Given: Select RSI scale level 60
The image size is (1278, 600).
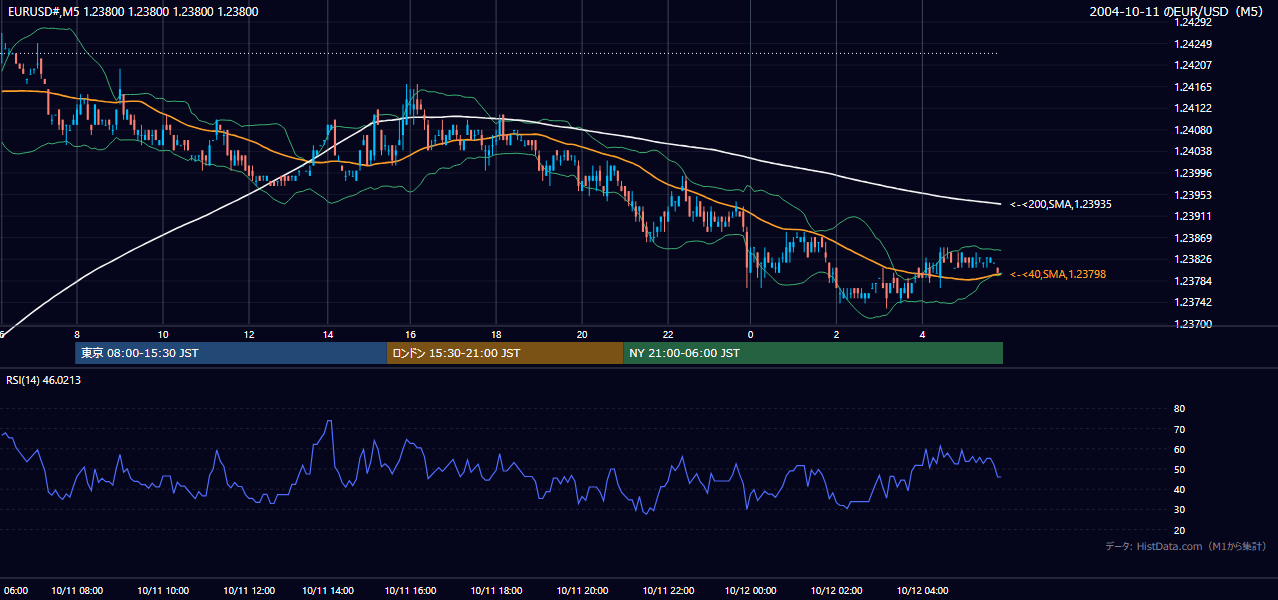Looking at the screenshot, I should coord(1179,449).
